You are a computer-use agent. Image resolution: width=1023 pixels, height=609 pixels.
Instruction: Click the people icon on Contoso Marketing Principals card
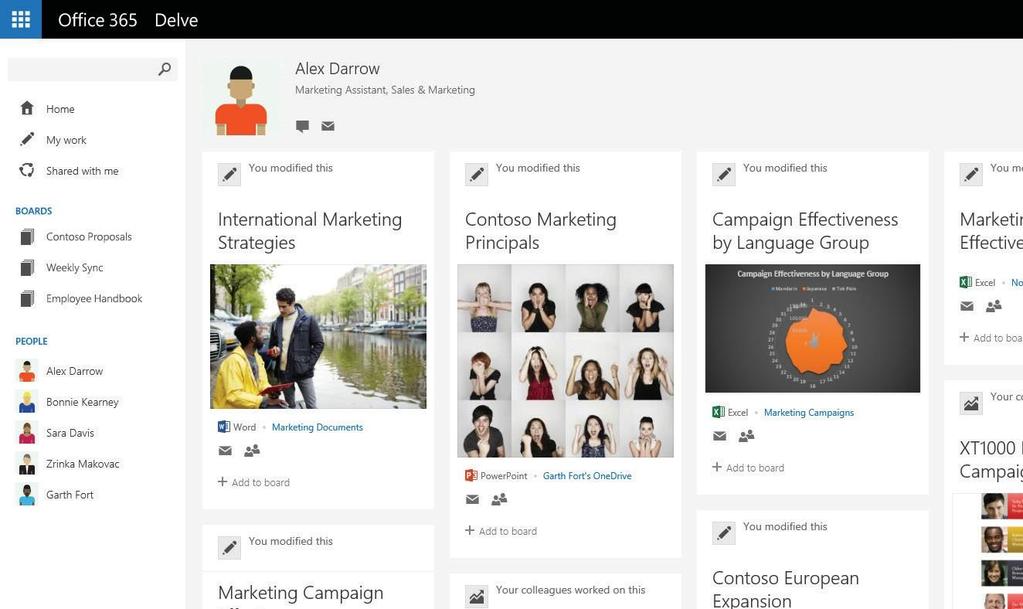point(499,499)
